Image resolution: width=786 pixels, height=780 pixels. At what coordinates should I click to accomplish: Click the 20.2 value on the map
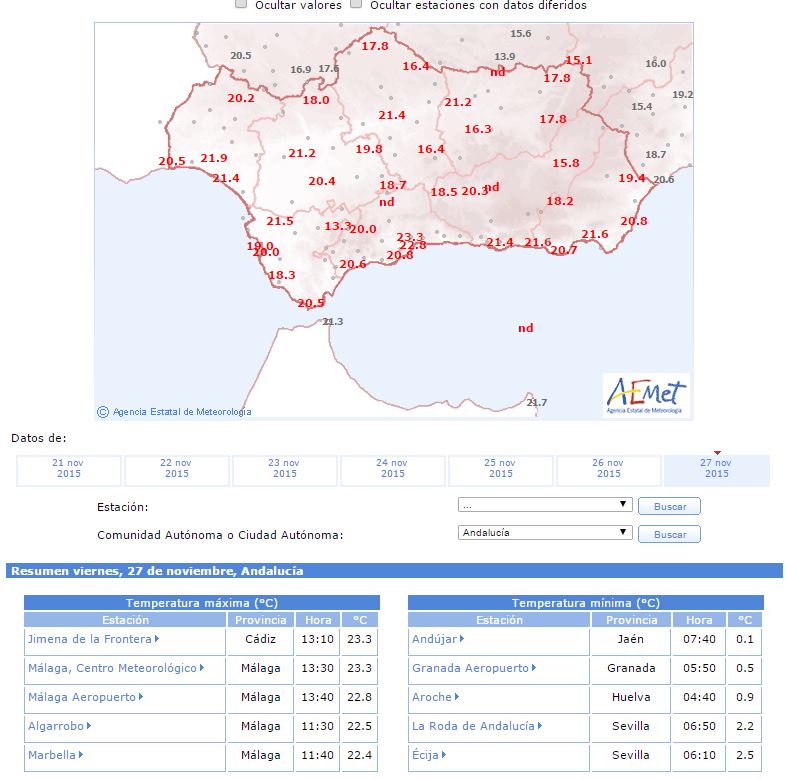point(241,98)
